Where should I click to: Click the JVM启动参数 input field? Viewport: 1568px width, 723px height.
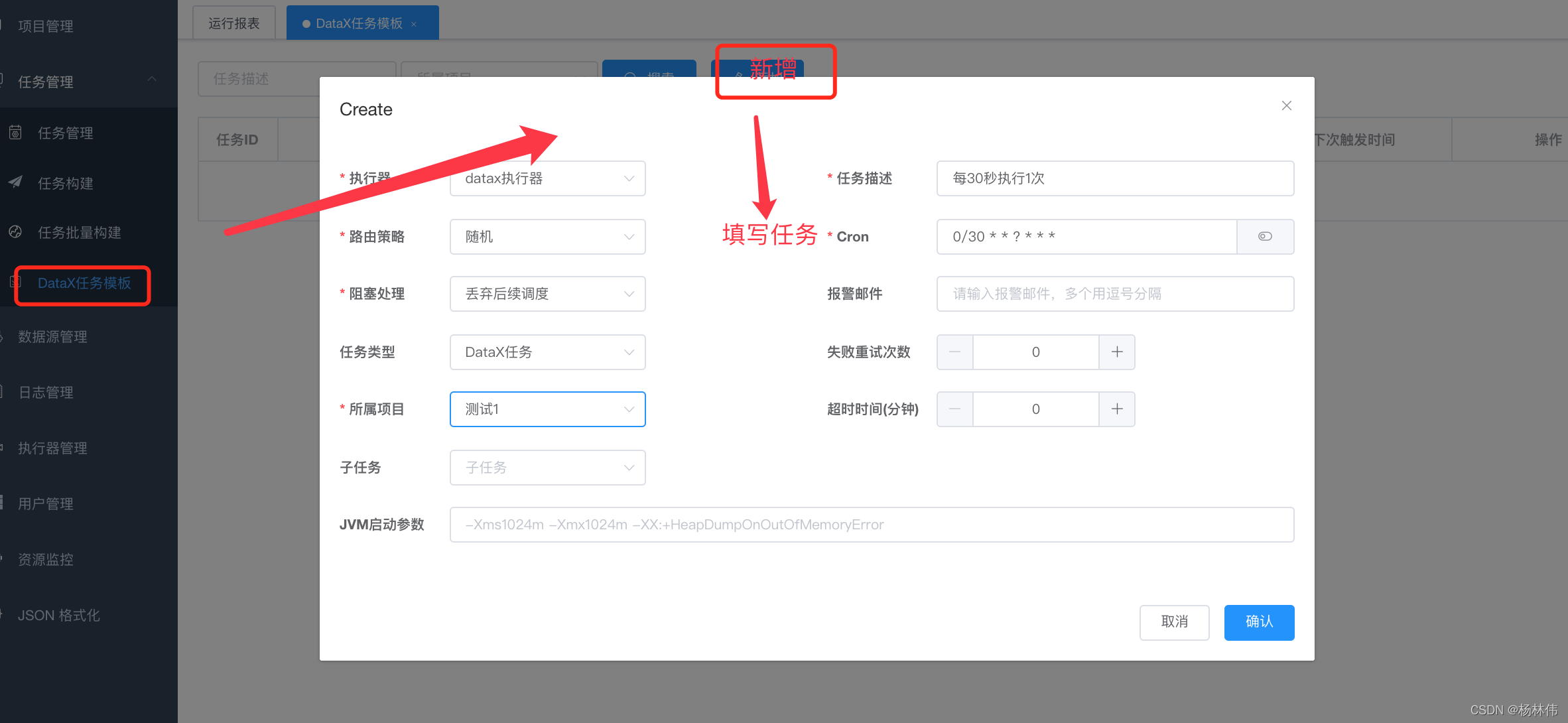(871, 524)
